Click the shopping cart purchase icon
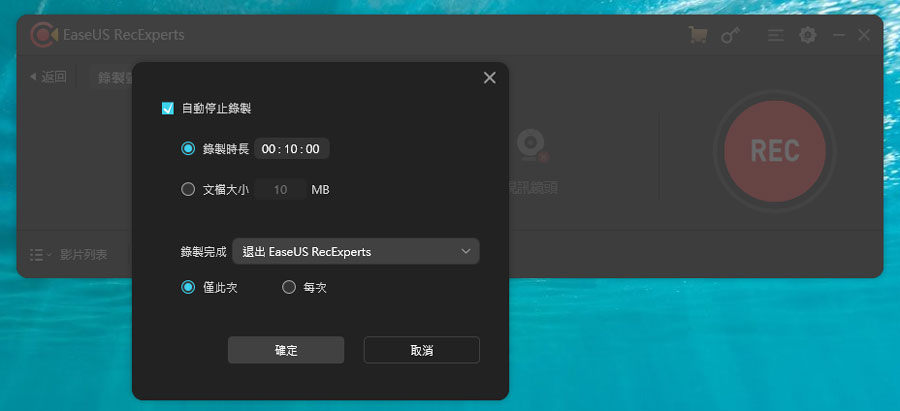The width and height of the screenshot is (900, 411). 697,35
